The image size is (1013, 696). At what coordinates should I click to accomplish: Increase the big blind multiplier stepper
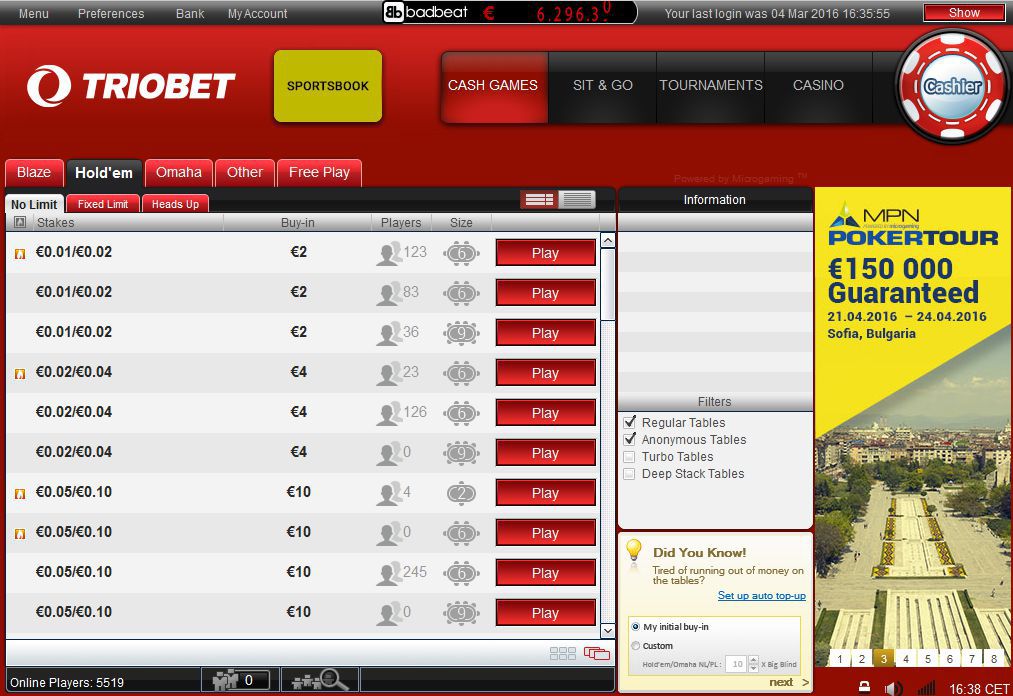pyautogui.click(x=753, y=660)
